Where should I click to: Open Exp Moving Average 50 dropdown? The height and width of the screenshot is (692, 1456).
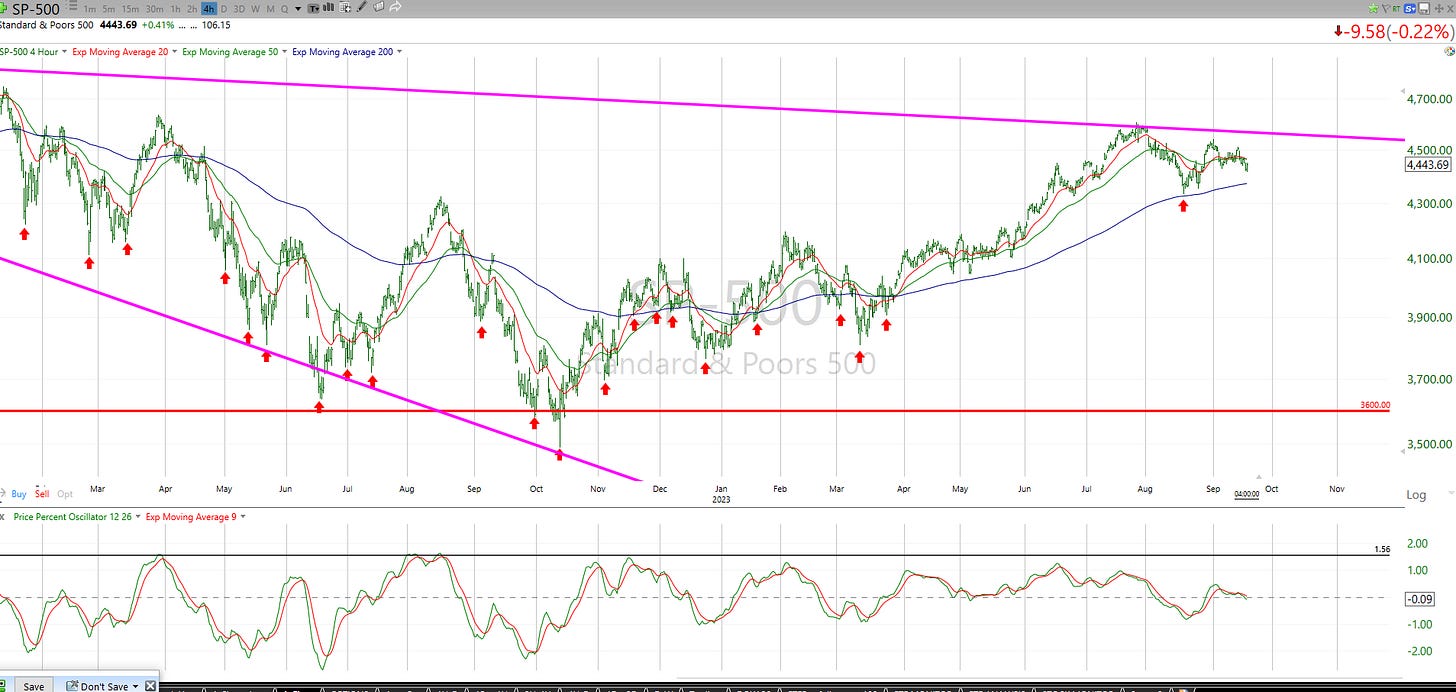284,51
